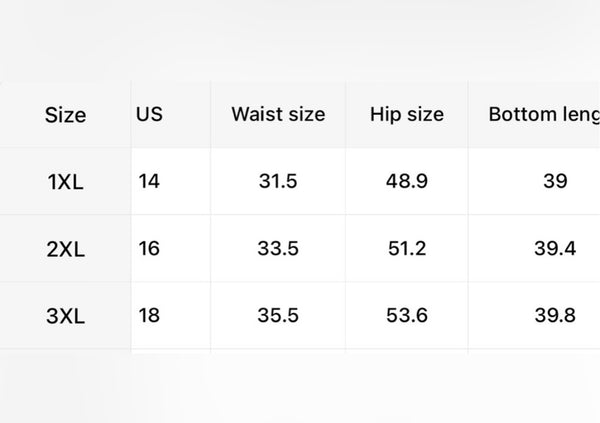This screenshot has height=423, width=600.
Task: Click US size 16 cell
Action: pyautogui.click(x=149, y=248)
